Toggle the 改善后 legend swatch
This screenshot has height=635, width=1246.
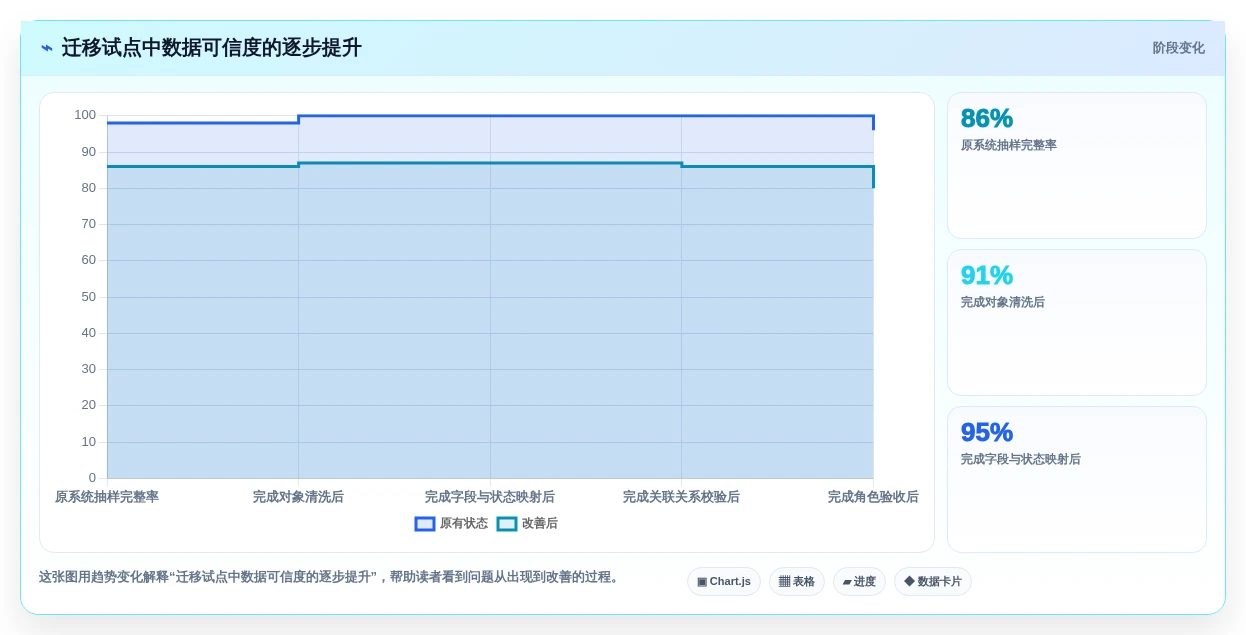click(x=507, y=524)
